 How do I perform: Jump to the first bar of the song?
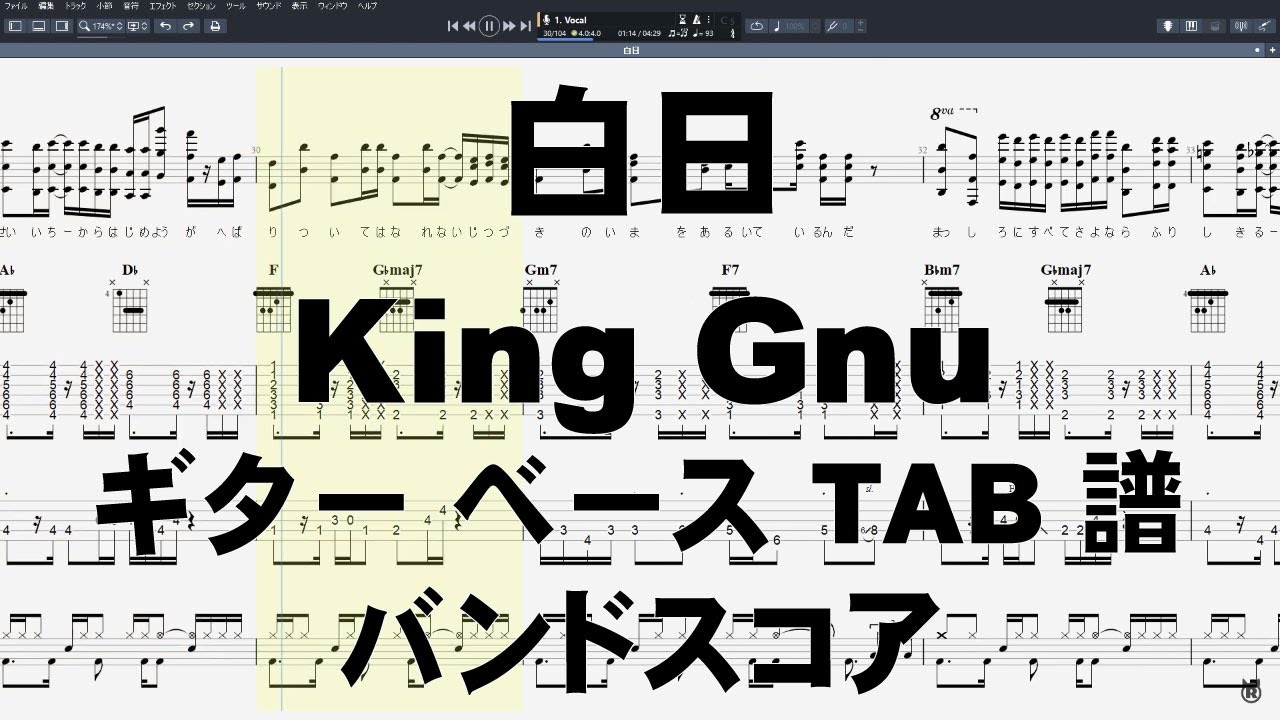pyautogui.click(x=453, y=26)
